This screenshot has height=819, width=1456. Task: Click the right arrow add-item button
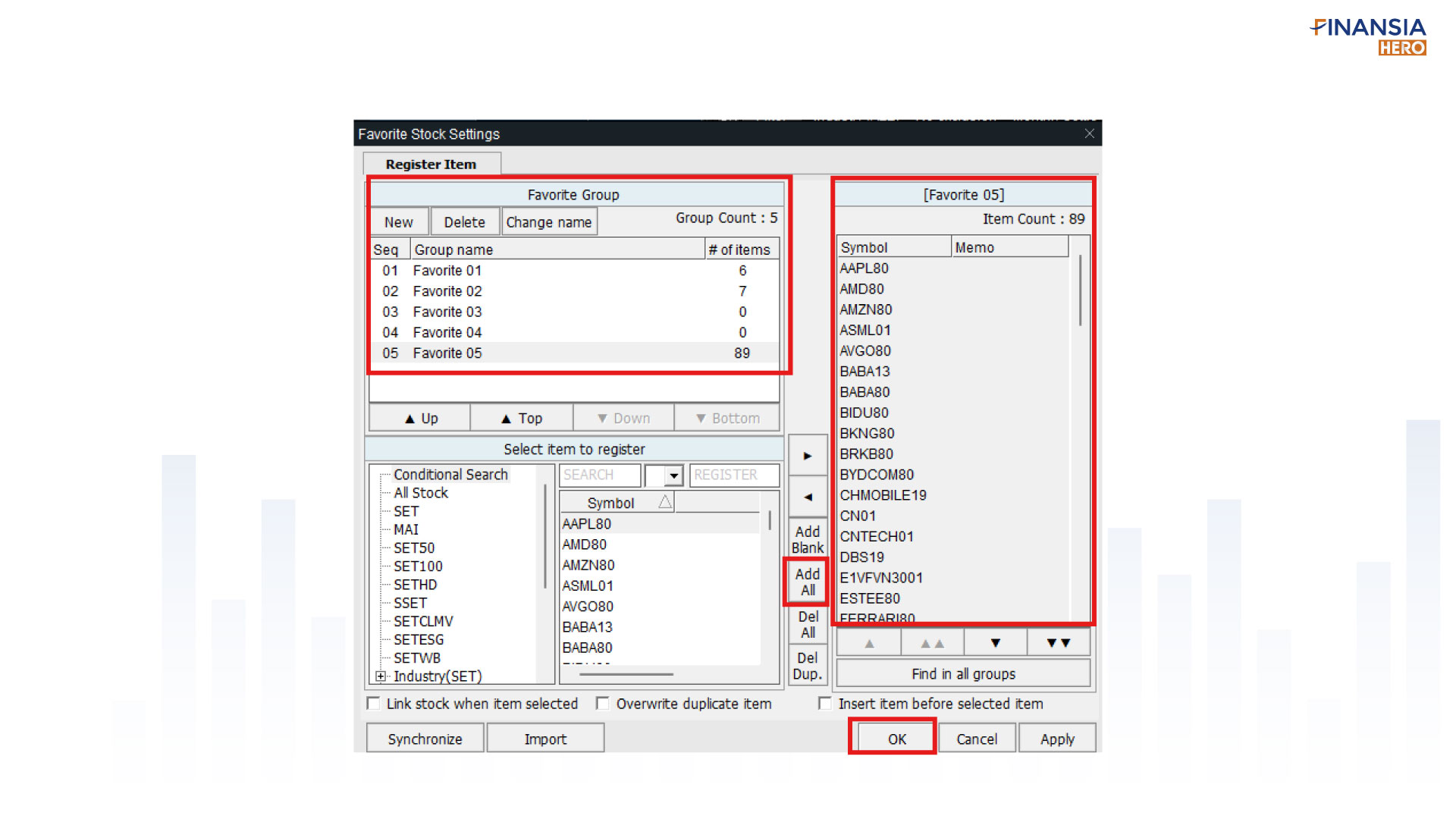coord(808,456)
